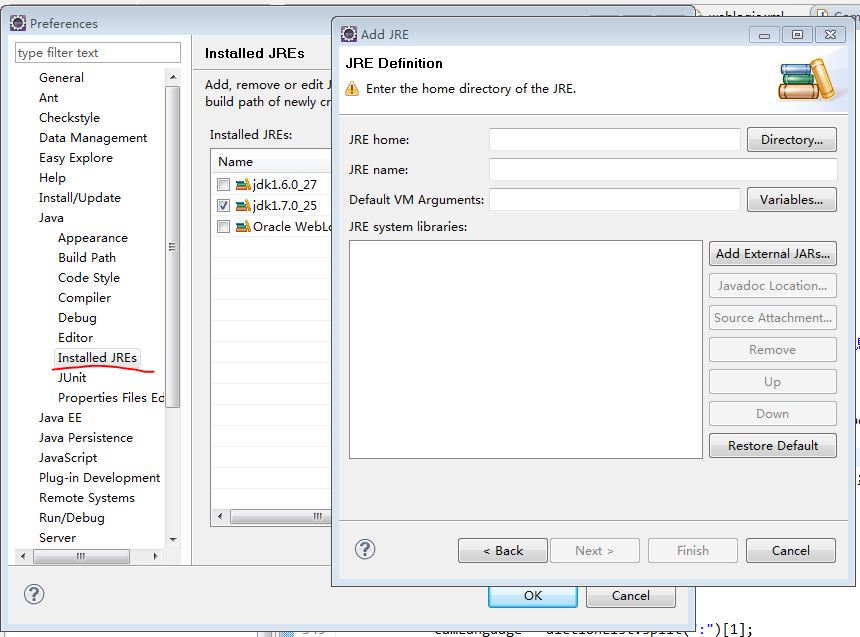This screenshot has width=860, height=637.
Task: Go to previous page with Back button
Action: pyautogui.click(x=503, y=550)
